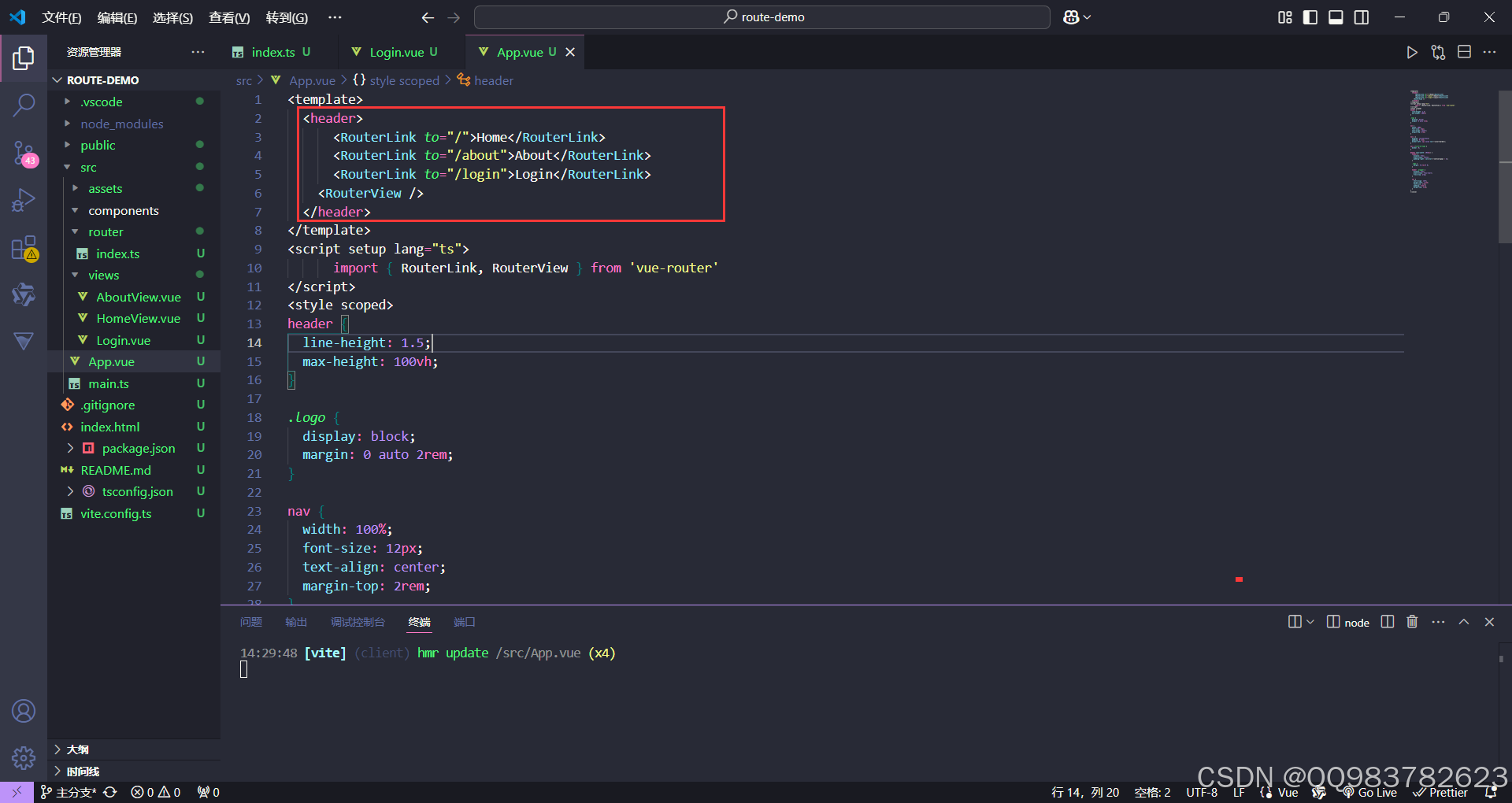Open the Extensions view icon
Image resolution: width=1512 pixels, height=803 pixels.
24,248
